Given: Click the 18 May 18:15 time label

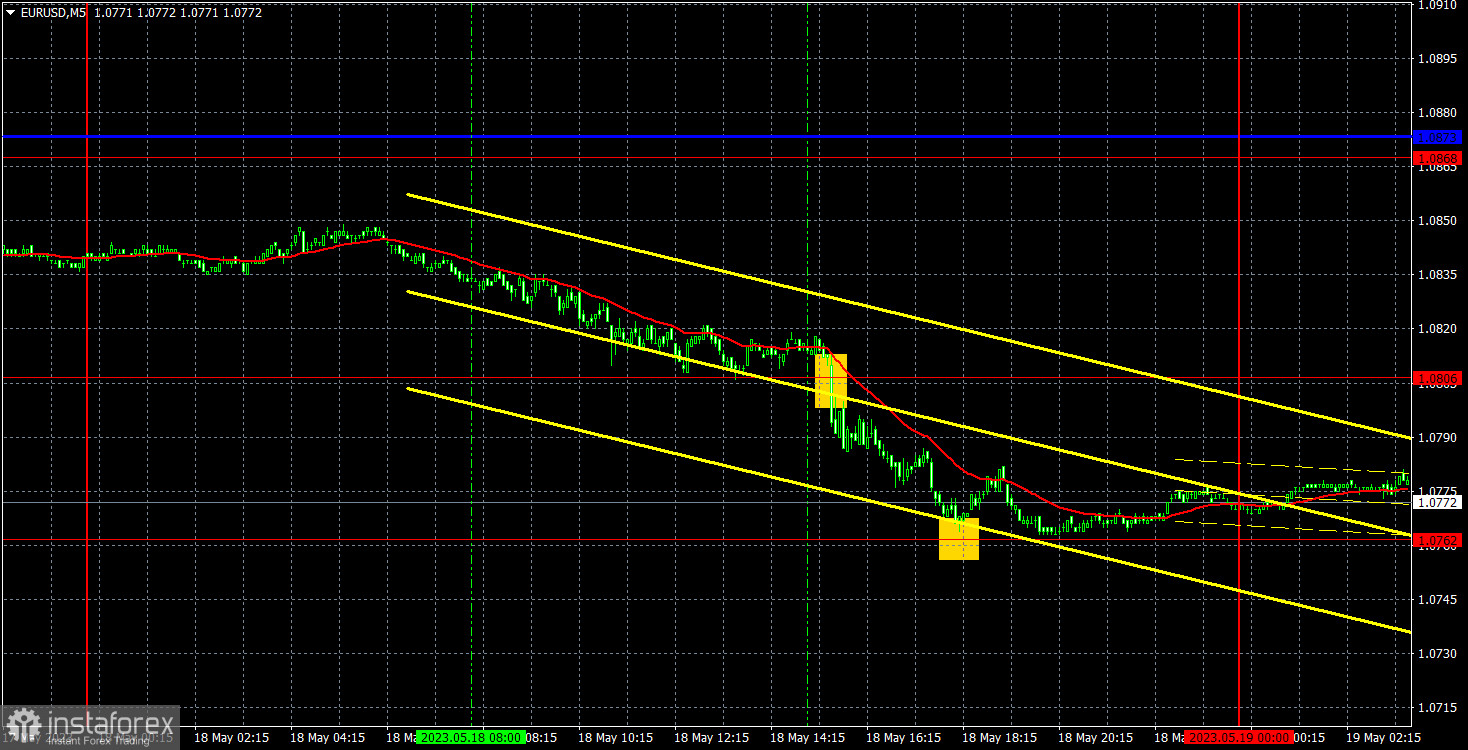Looking at the screenshot, I should pyautogui.click(x=999, y=737).
